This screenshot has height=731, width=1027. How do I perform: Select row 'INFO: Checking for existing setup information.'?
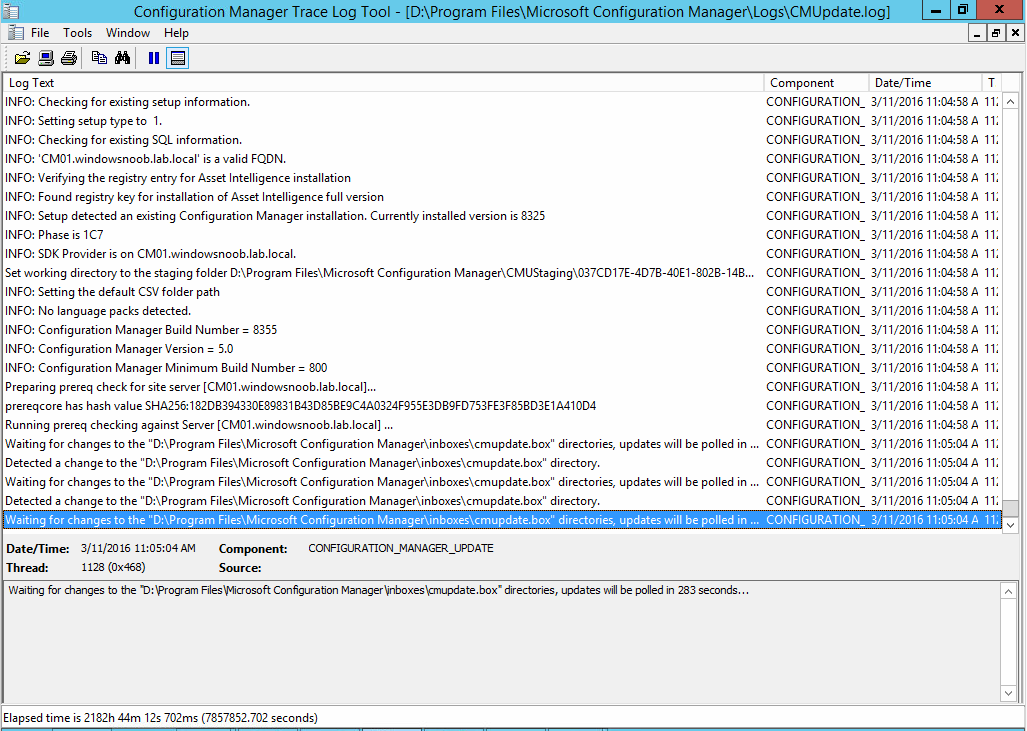[502, 102]
